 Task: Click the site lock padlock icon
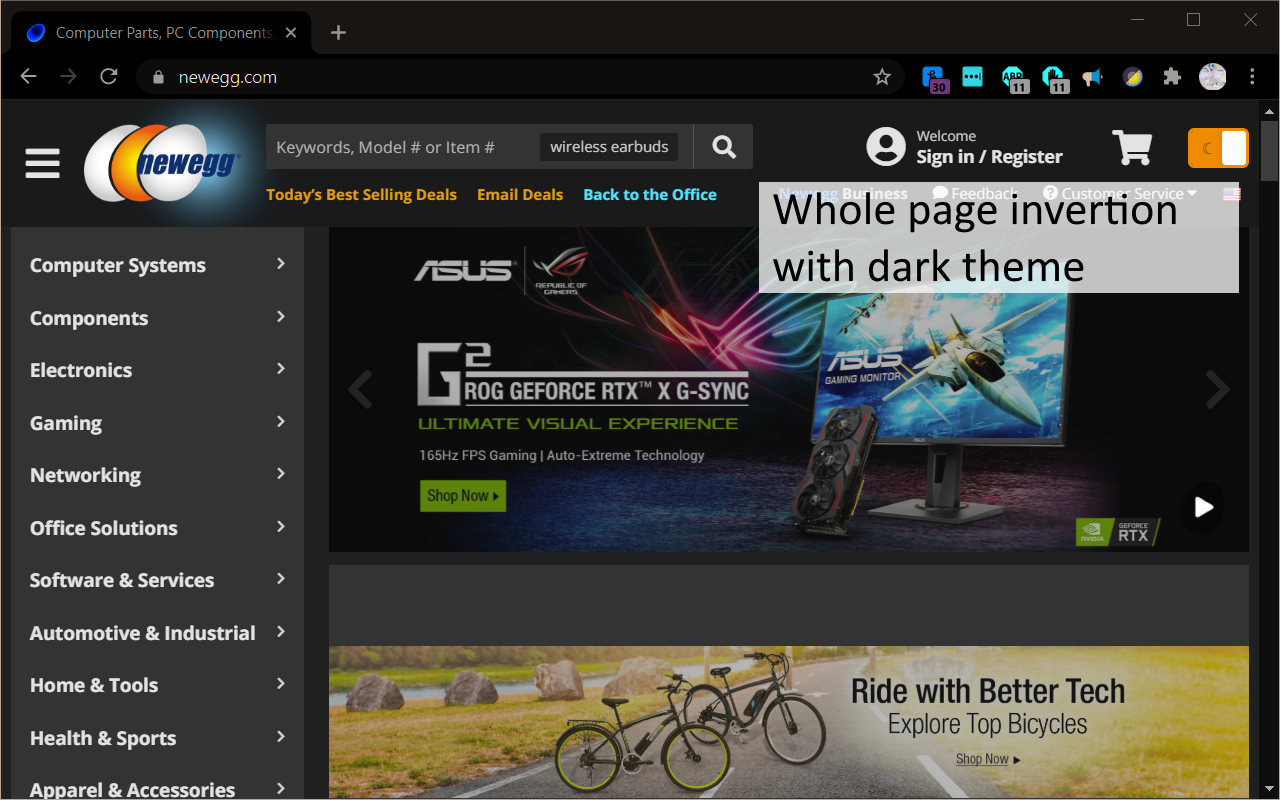pyautogui.click(x=156, y=78)
